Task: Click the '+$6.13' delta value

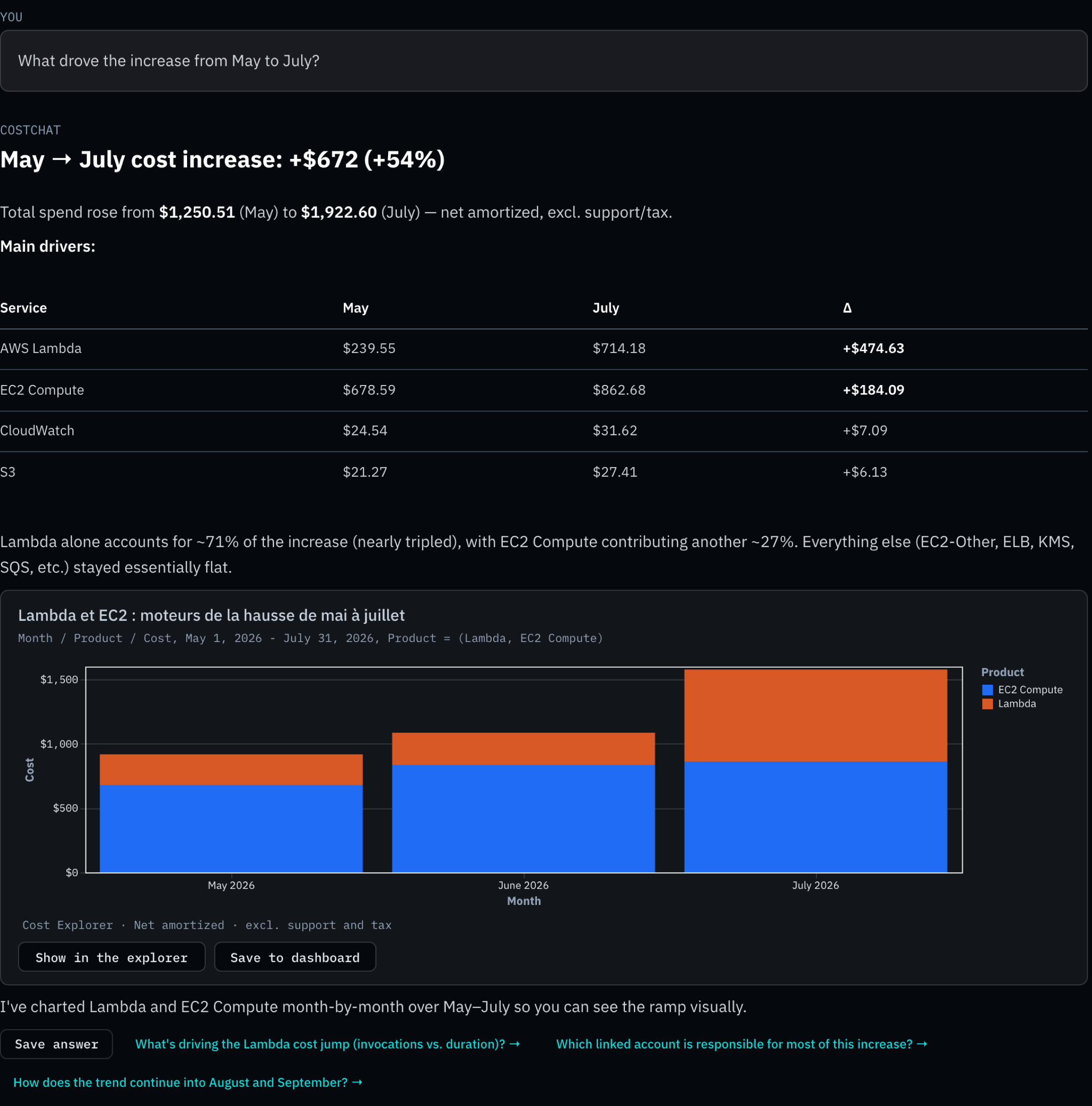Action: 865,472
